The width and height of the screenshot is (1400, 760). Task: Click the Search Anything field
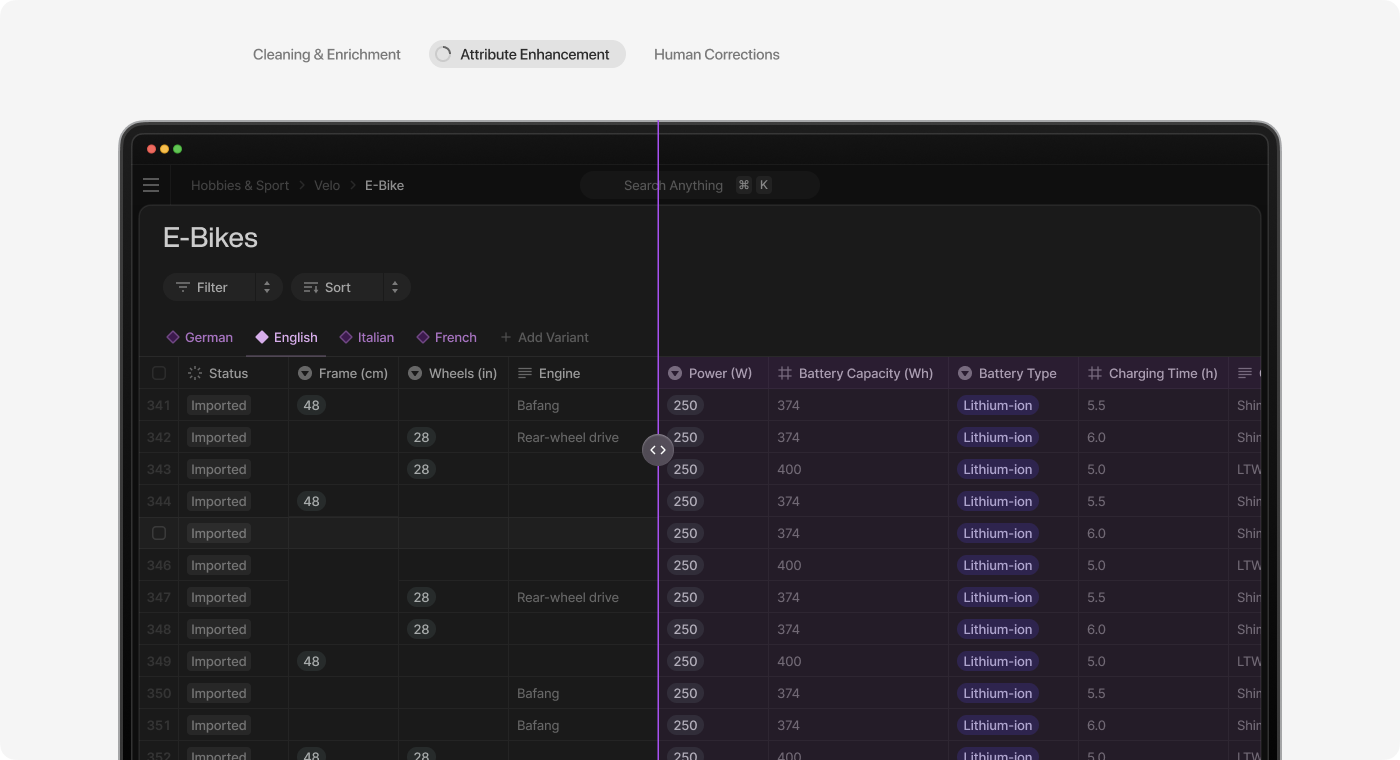coord(698,185)
